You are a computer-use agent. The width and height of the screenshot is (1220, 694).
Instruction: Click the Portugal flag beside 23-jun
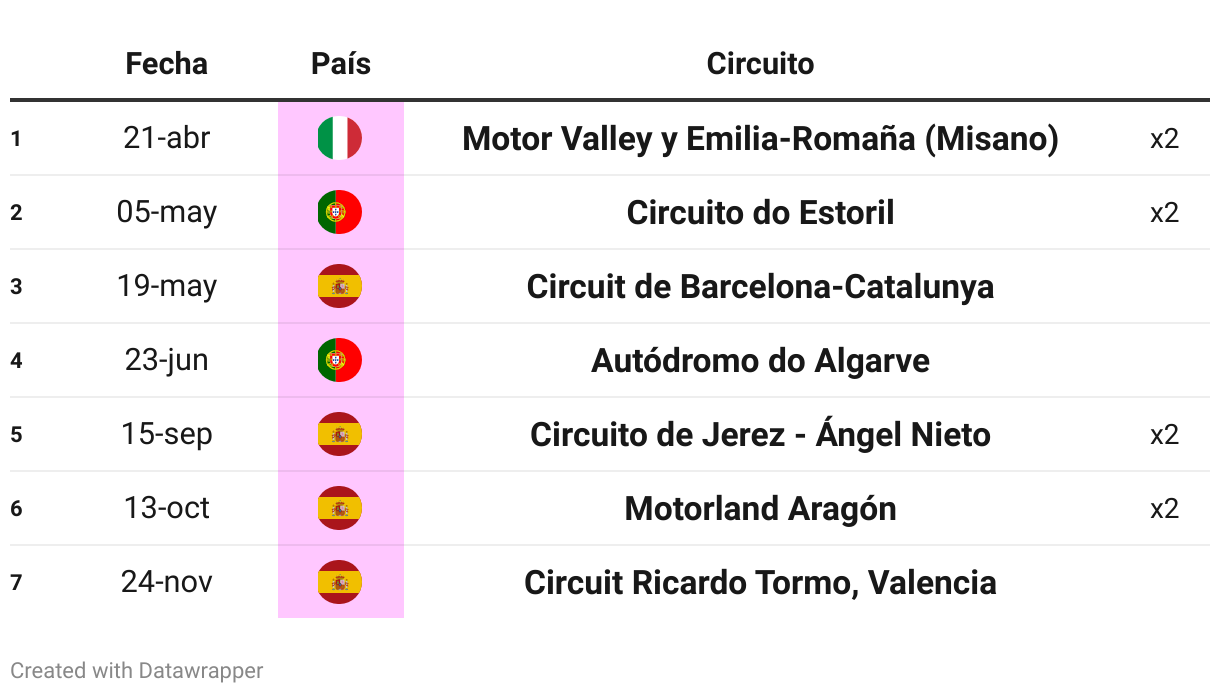340,360
